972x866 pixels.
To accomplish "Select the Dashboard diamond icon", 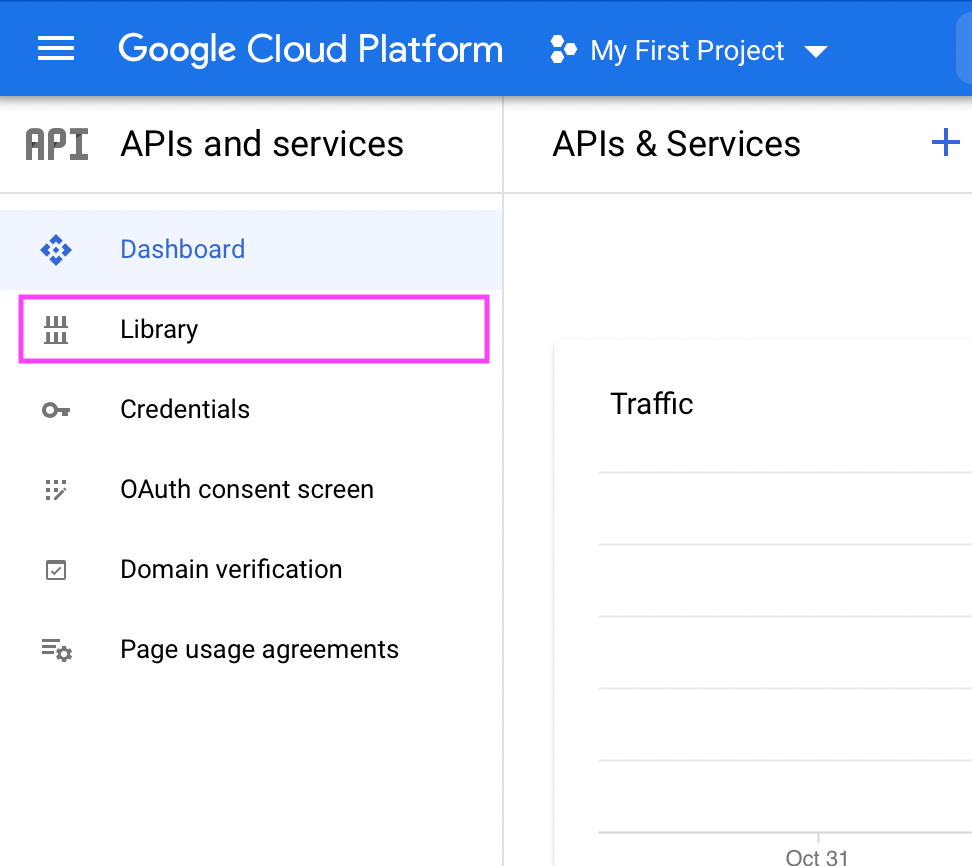I will (x=56, y=249).
